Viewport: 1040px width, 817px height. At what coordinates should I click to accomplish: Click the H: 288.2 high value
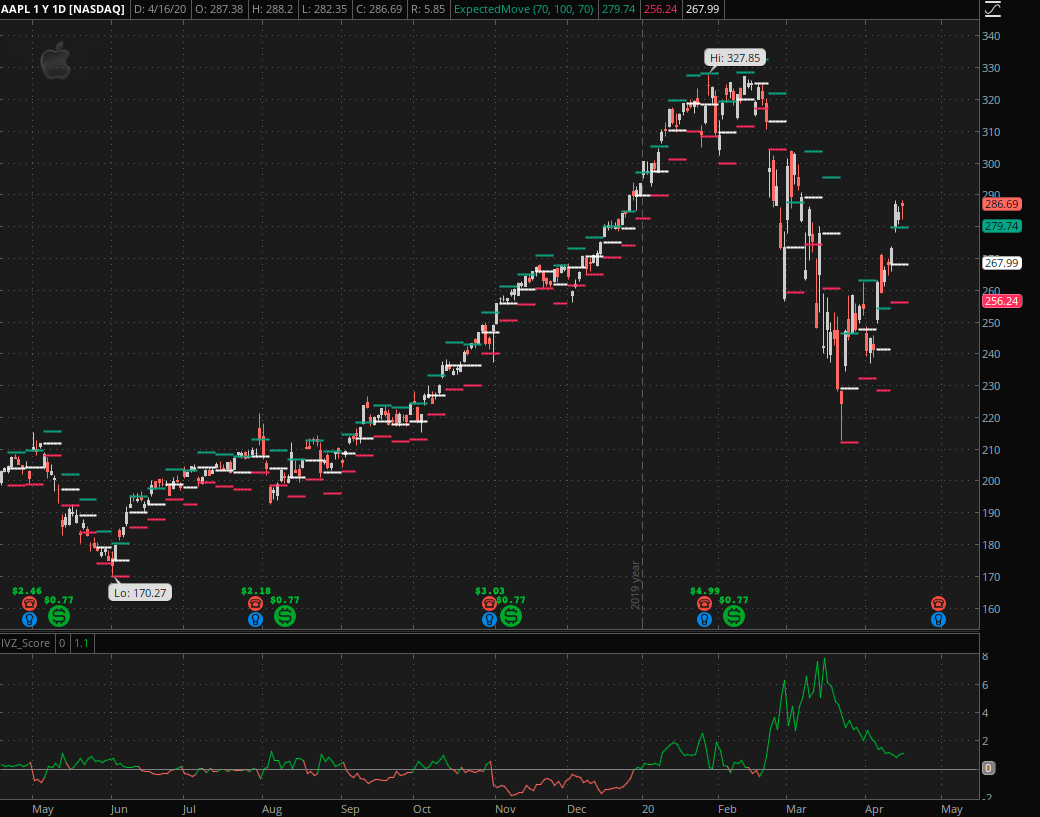[x=273, y=9]
